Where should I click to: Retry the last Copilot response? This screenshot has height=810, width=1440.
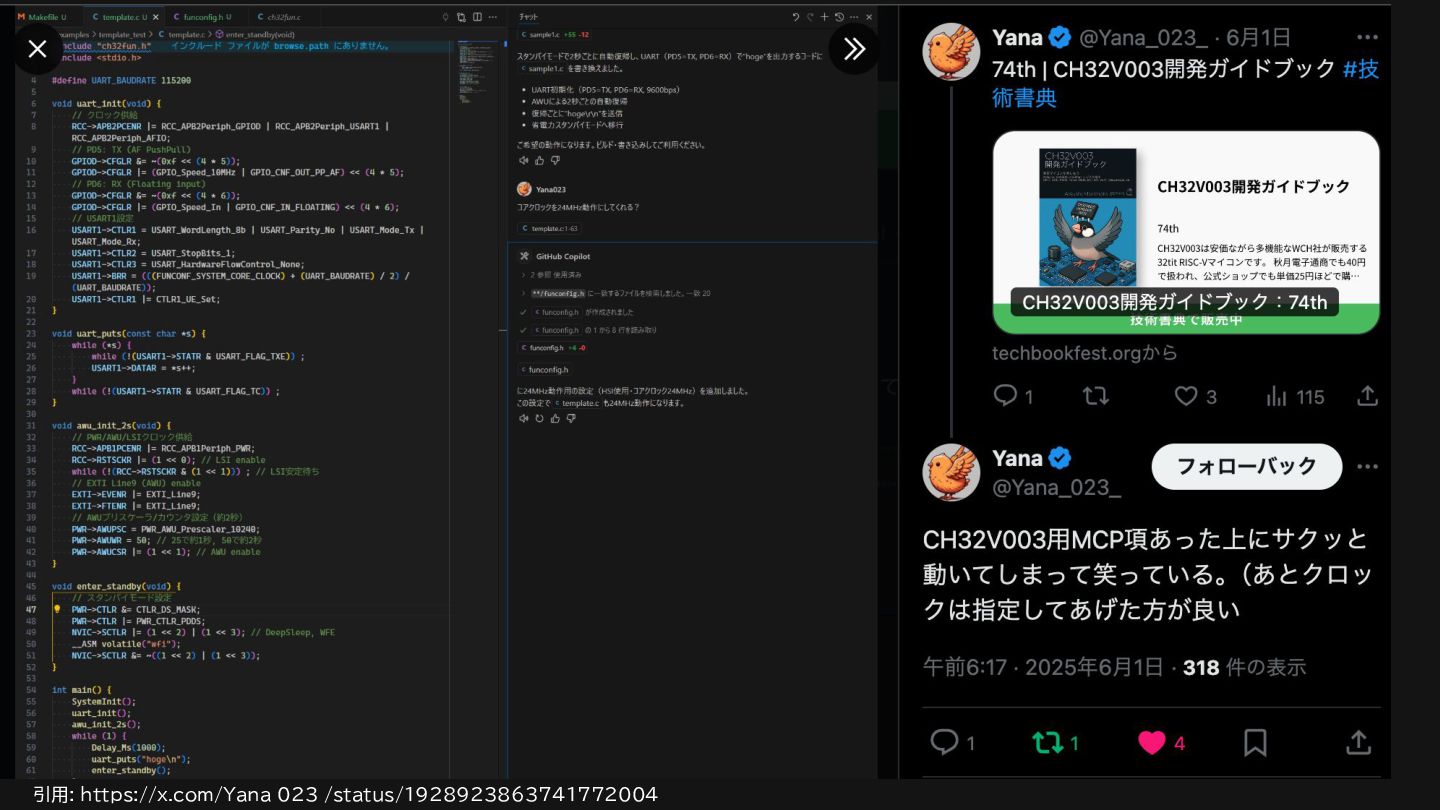540,419
